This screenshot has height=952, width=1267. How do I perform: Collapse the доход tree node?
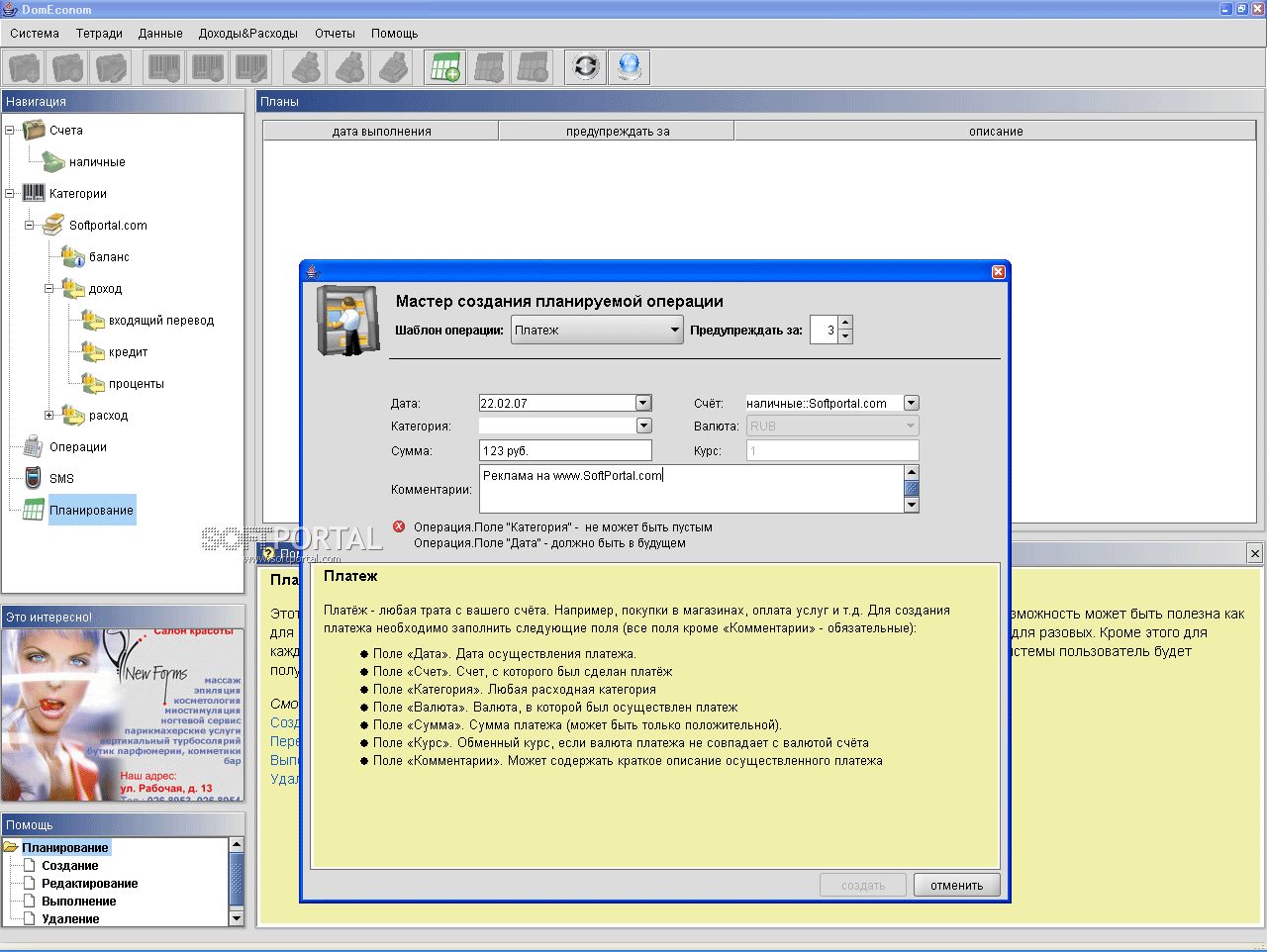[x=49, y=288]
